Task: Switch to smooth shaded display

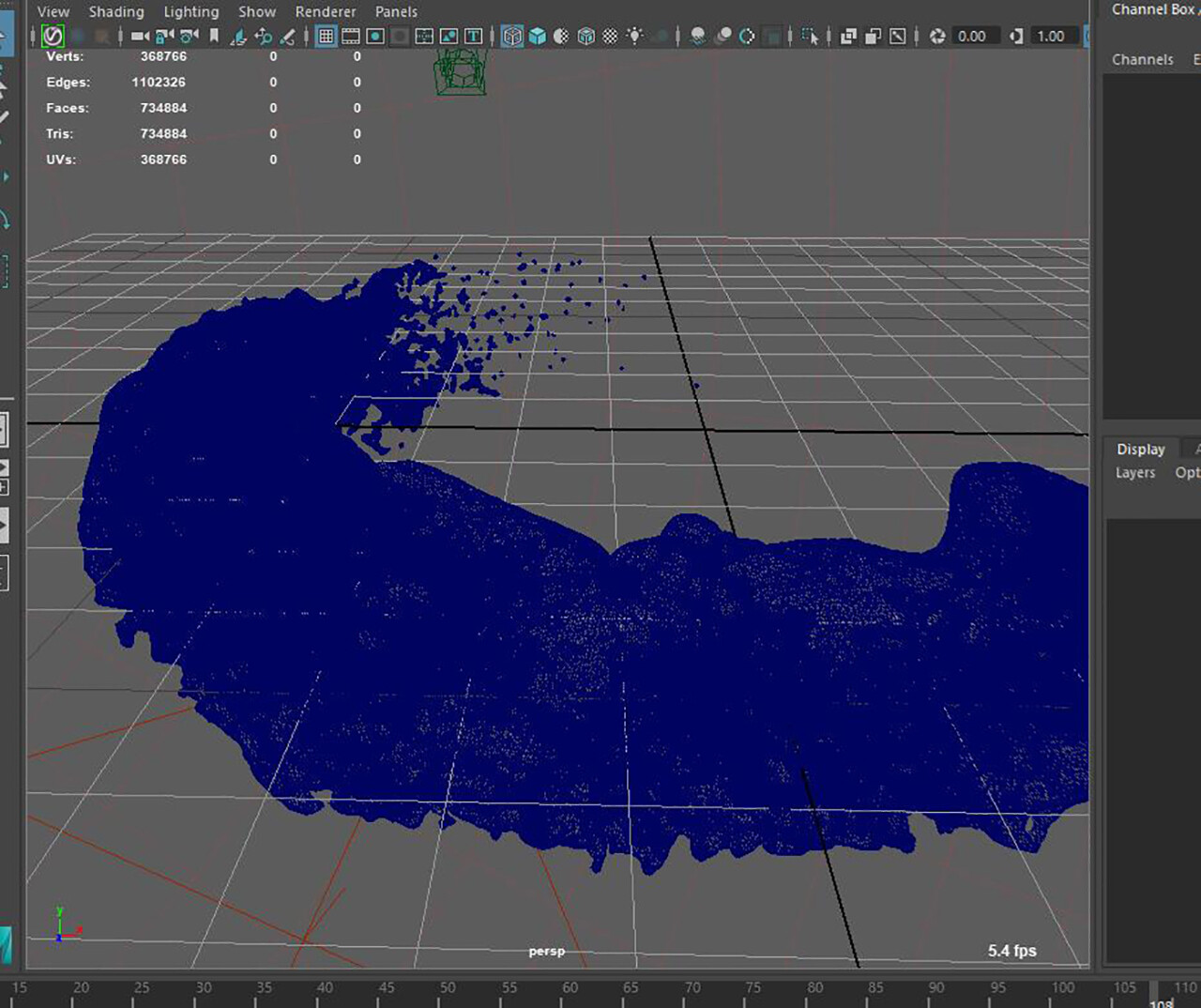Action: pos(539,38)
